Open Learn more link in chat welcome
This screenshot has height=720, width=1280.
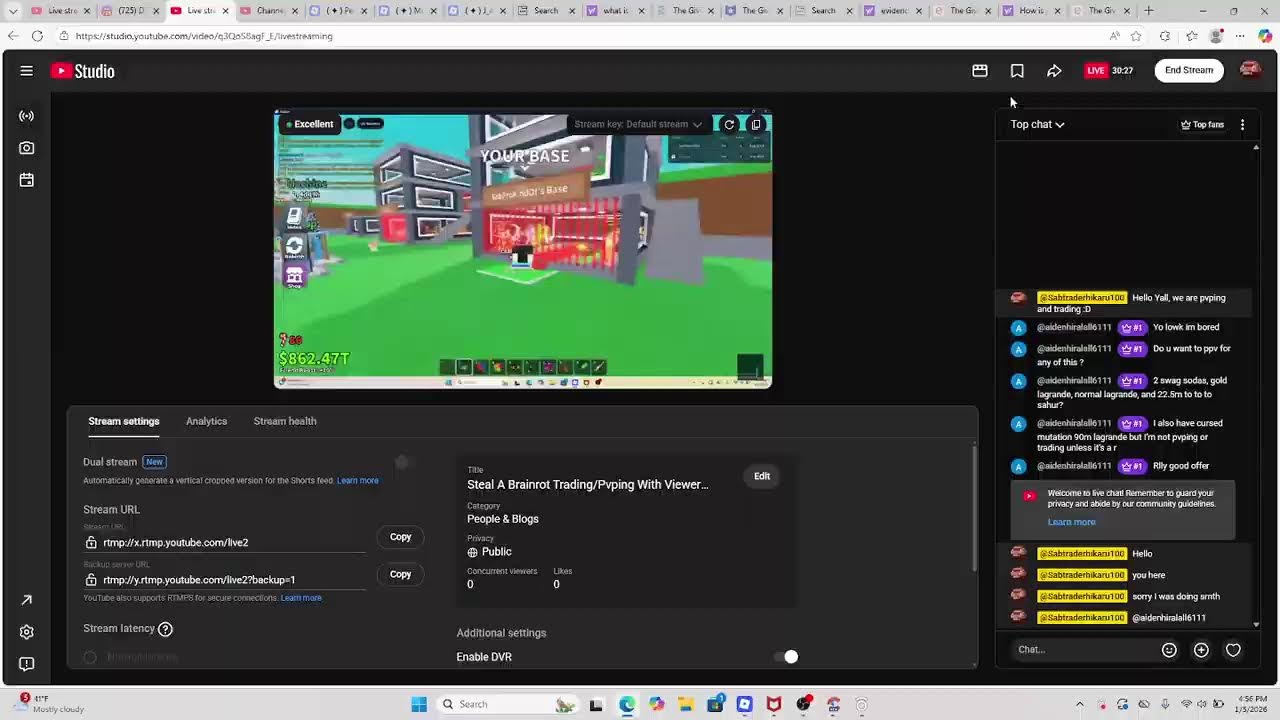coord(1071,522)
